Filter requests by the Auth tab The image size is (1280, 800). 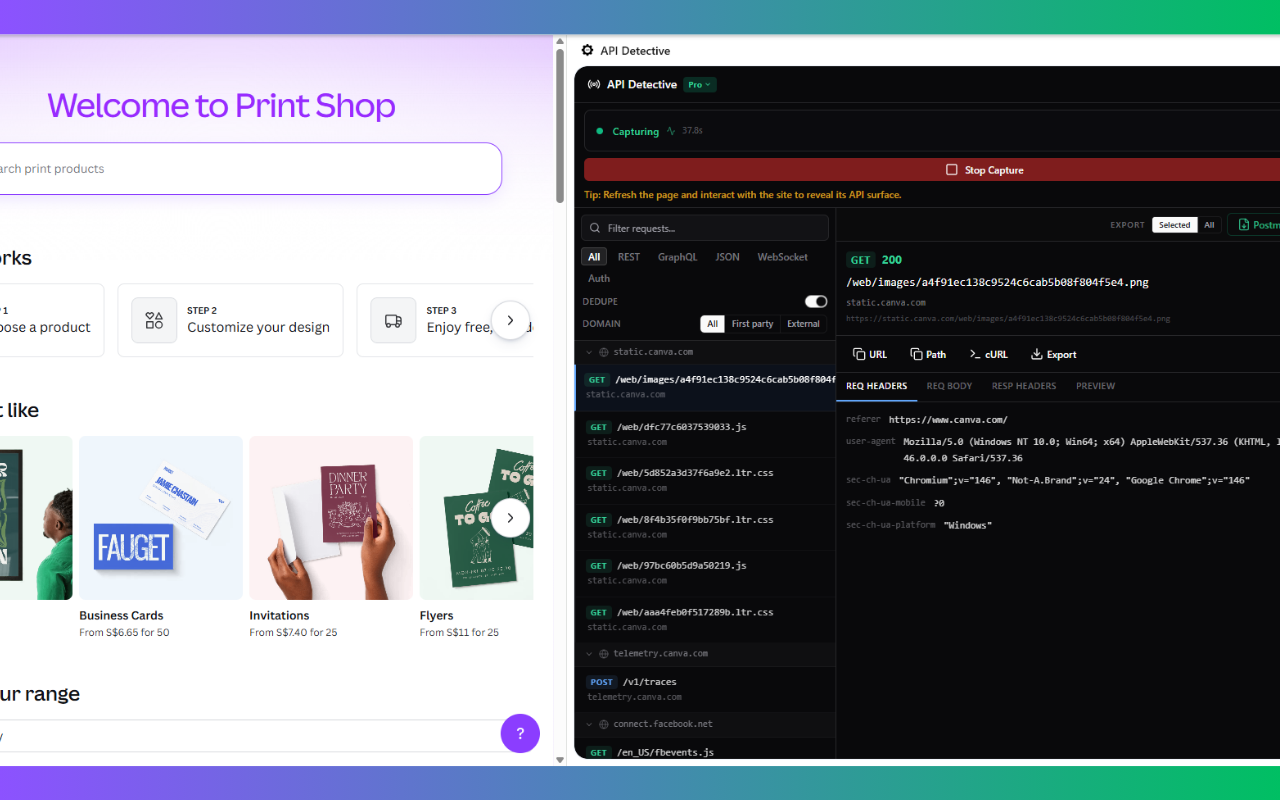pos(599,278)
